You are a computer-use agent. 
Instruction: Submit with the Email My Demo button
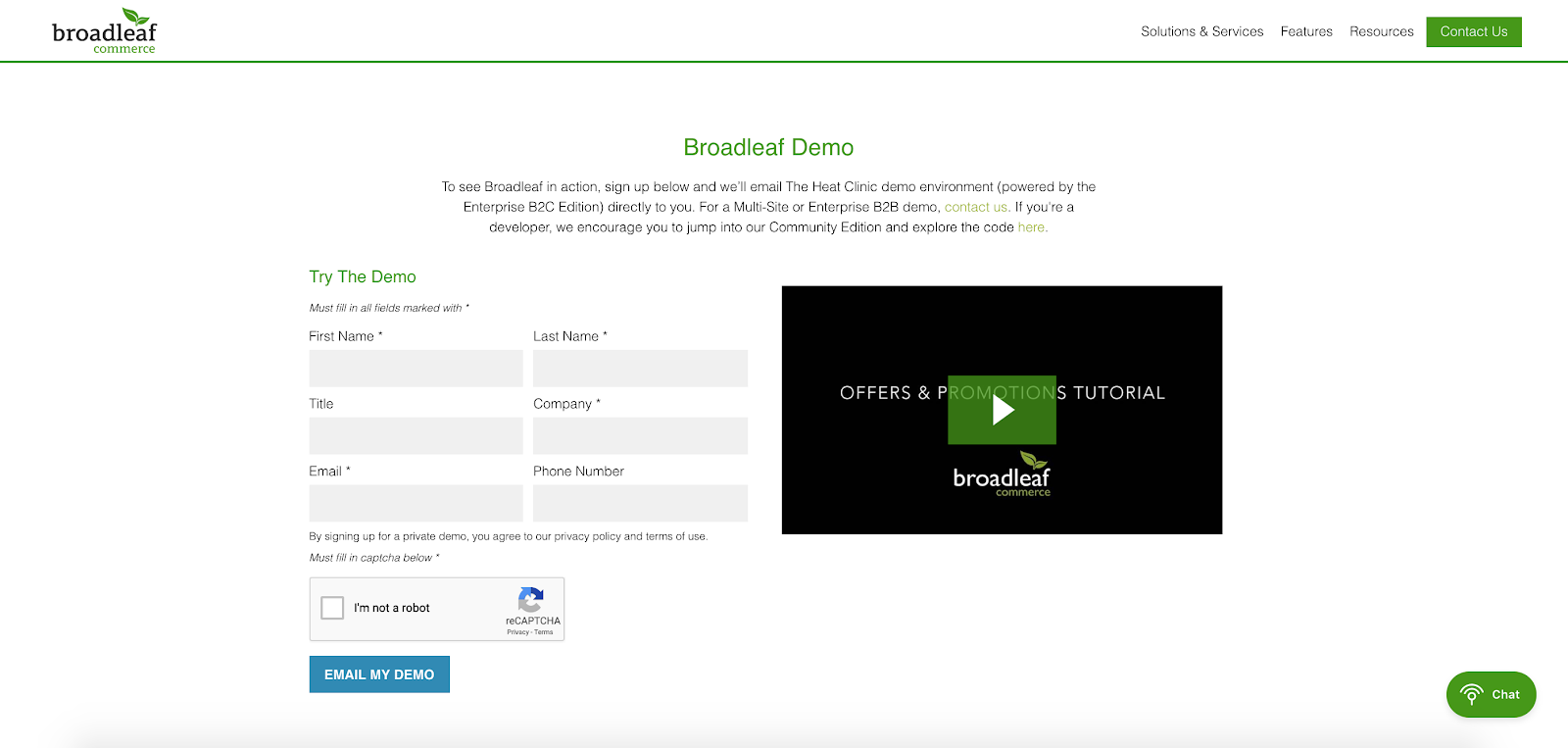379,674
